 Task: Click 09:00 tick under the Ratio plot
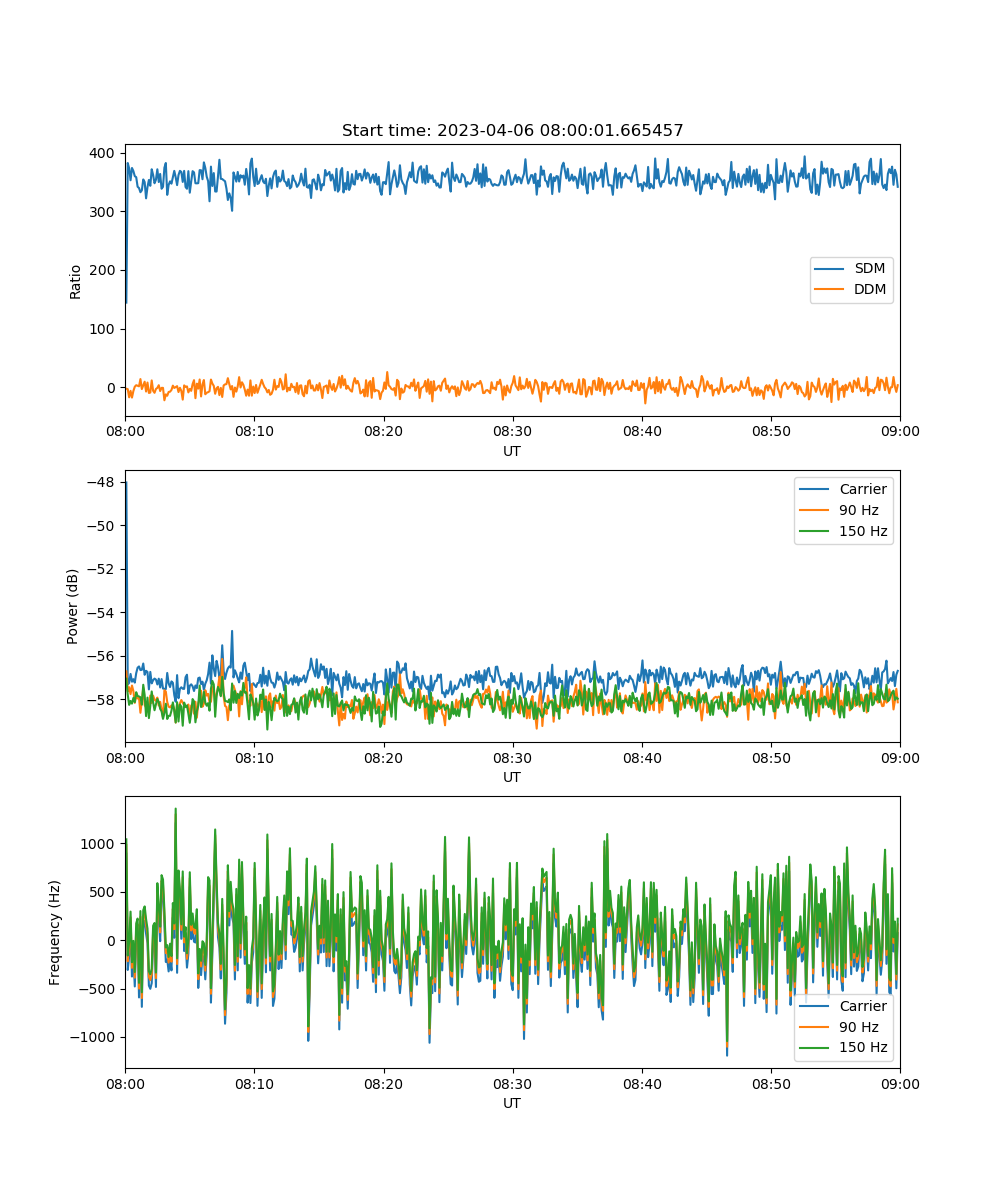point(899,431)
